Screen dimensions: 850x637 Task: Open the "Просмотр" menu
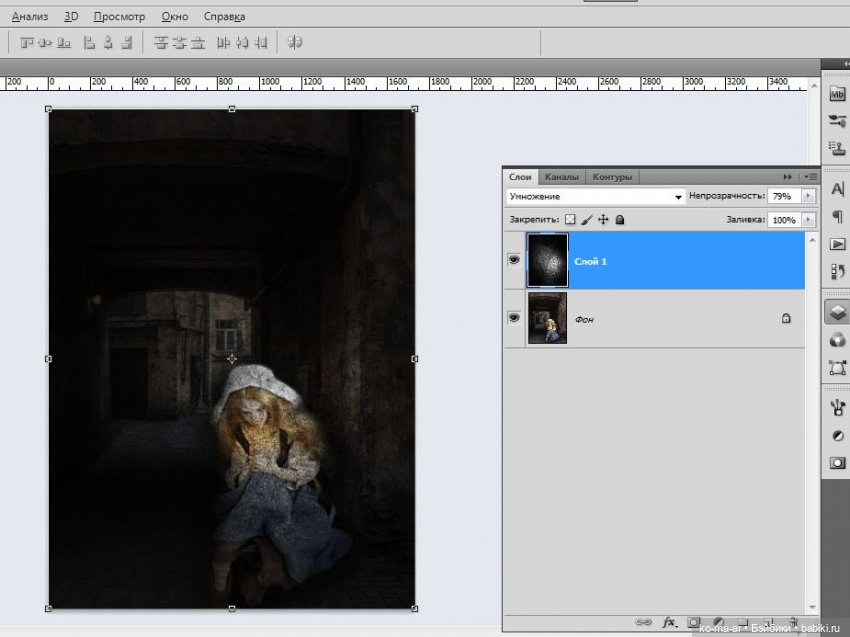point(119,17)
